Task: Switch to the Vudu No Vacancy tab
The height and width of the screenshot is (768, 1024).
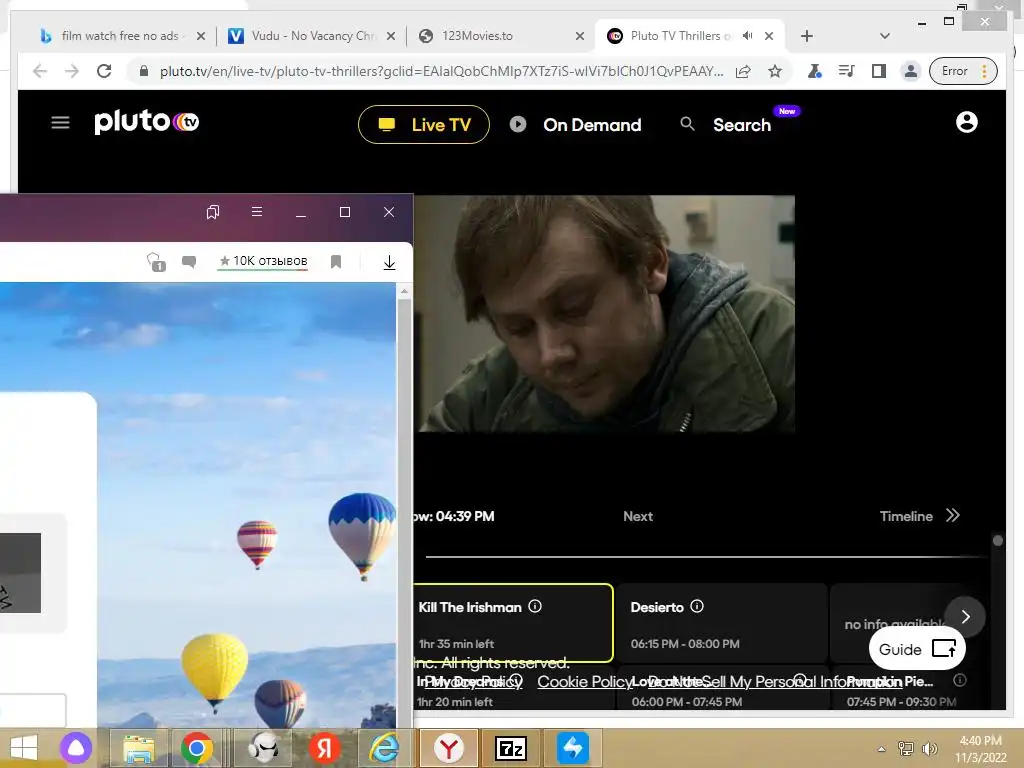Action: coord(311,36)
